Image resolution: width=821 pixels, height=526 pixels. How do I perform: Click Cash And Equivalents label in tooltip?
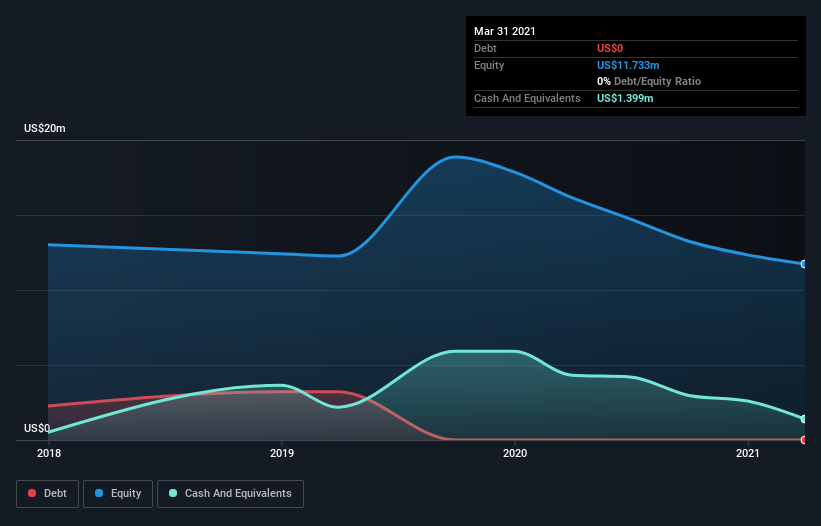tap(527, 98)
